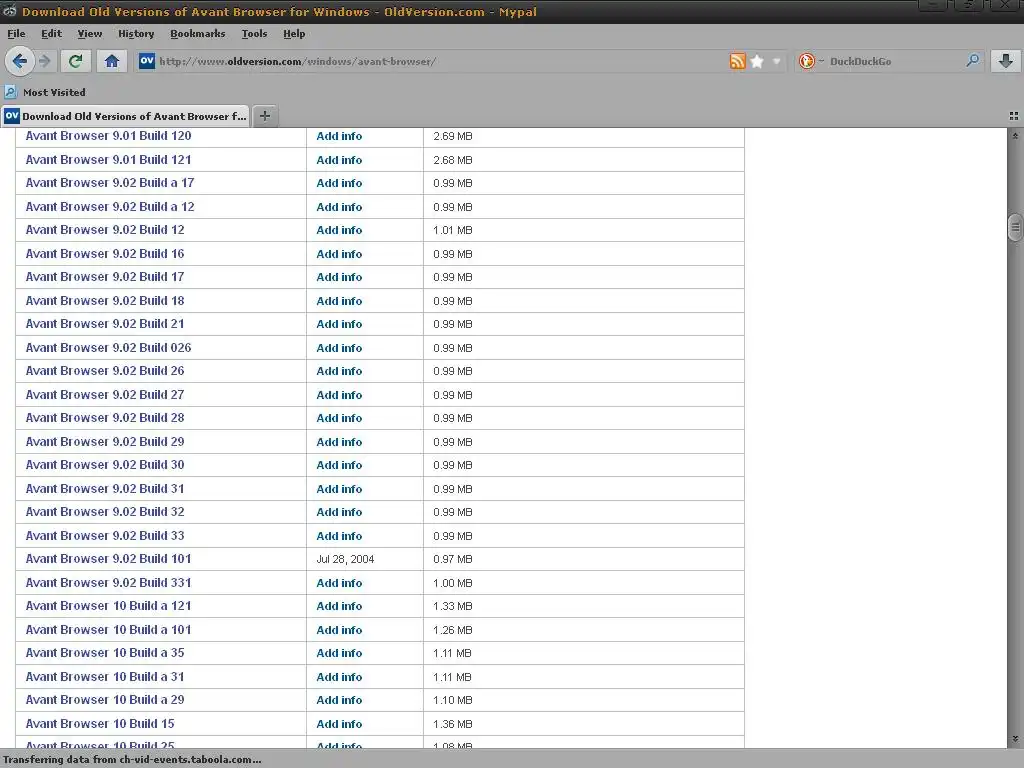Screen dimensions: 1024x768
Task: Open the Downloads arrow button
Action: [1006, 61]
